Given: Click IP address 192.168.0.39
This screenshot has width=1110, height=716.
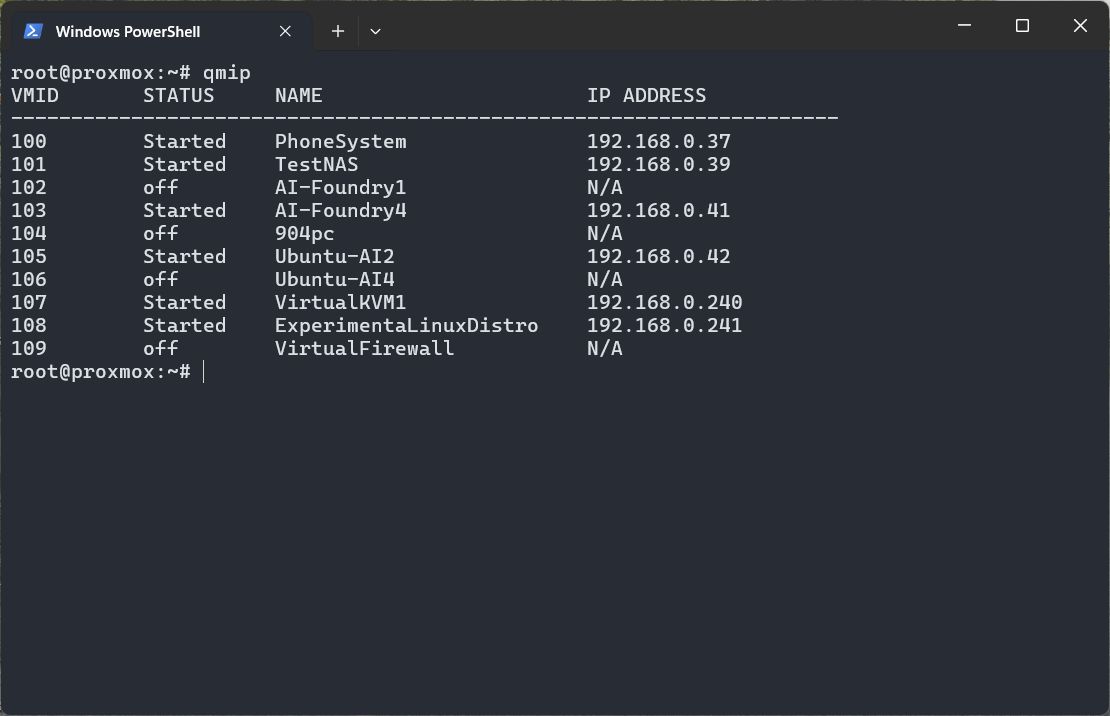Looking at the screenshot, I should point(658,164).
